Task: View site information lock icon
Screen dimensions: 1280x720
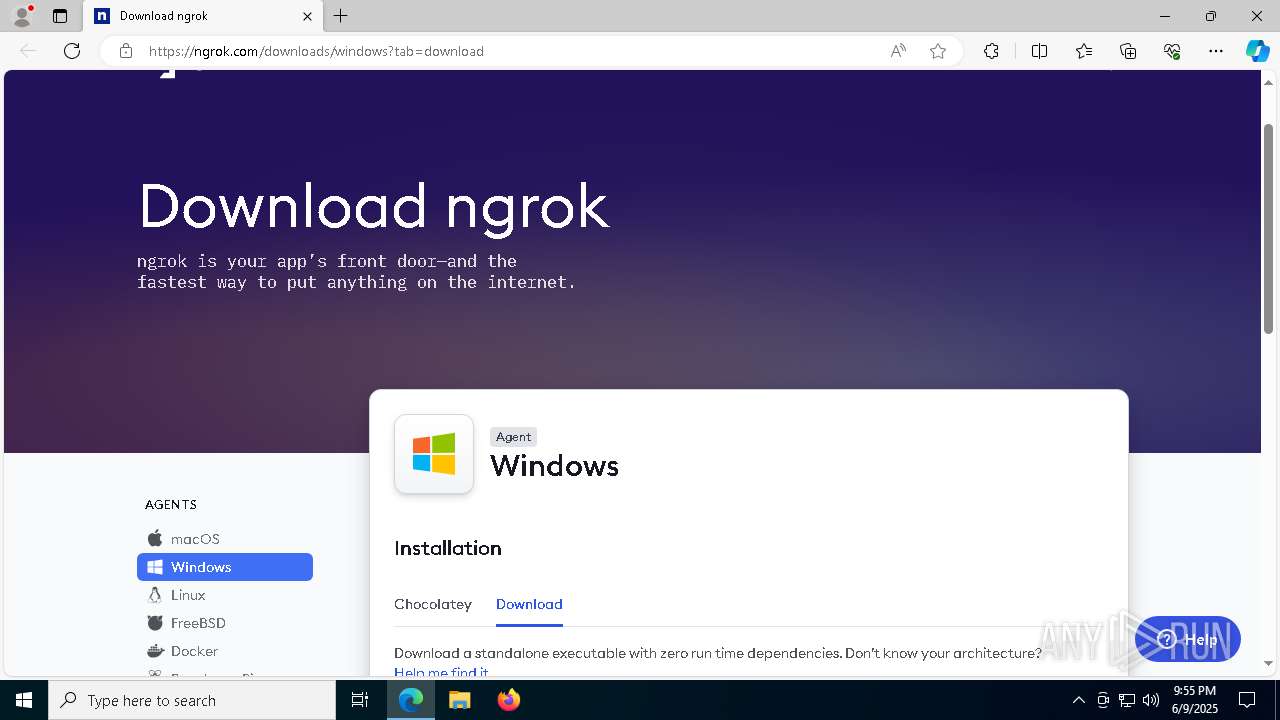Action: (126, 51)
